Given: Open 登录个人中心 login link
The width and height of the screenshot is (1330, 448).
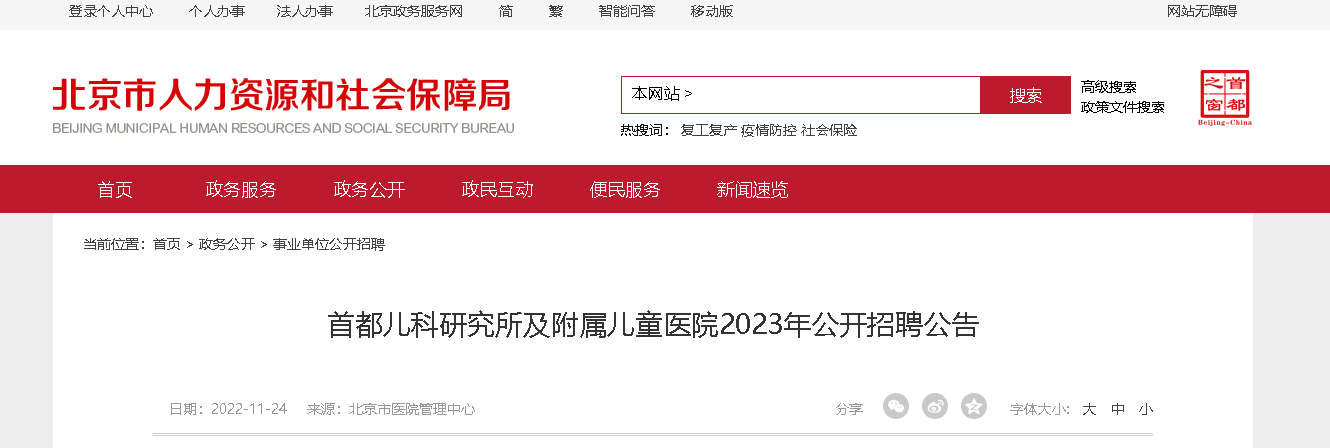Looking at the screenshot, I should 111,12.
